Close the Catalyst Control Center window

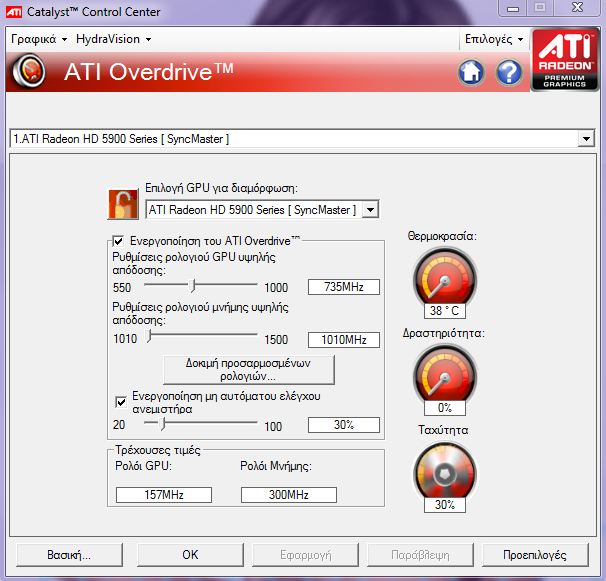pos(577,8)
